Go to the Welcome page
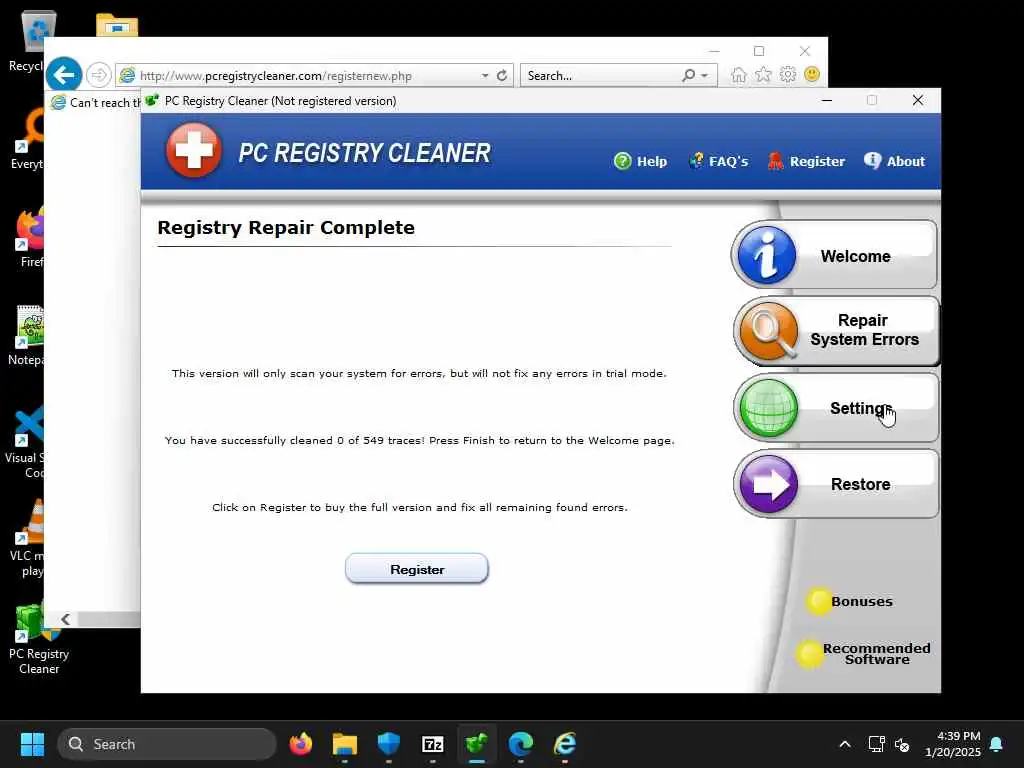Image resolution: width=1024 pixels, height=768 pixels. [834, 255]
